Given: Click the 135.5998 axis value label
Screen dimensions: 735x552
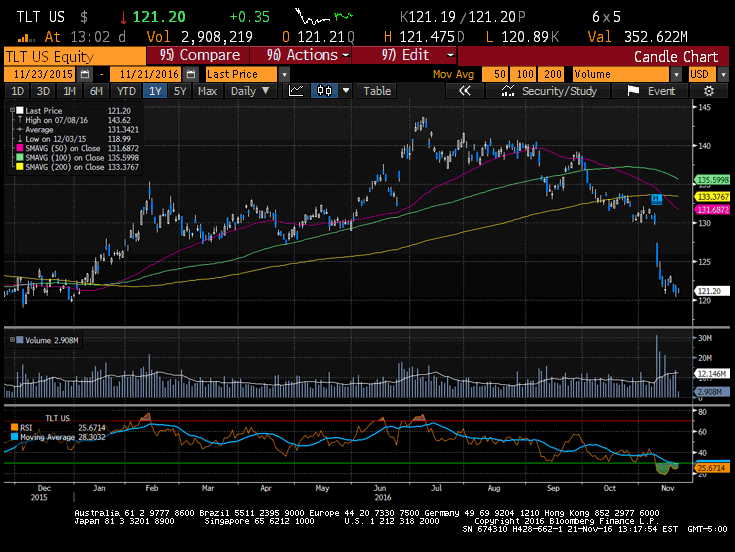Looking at the screenshot, I should coord(712,180).
